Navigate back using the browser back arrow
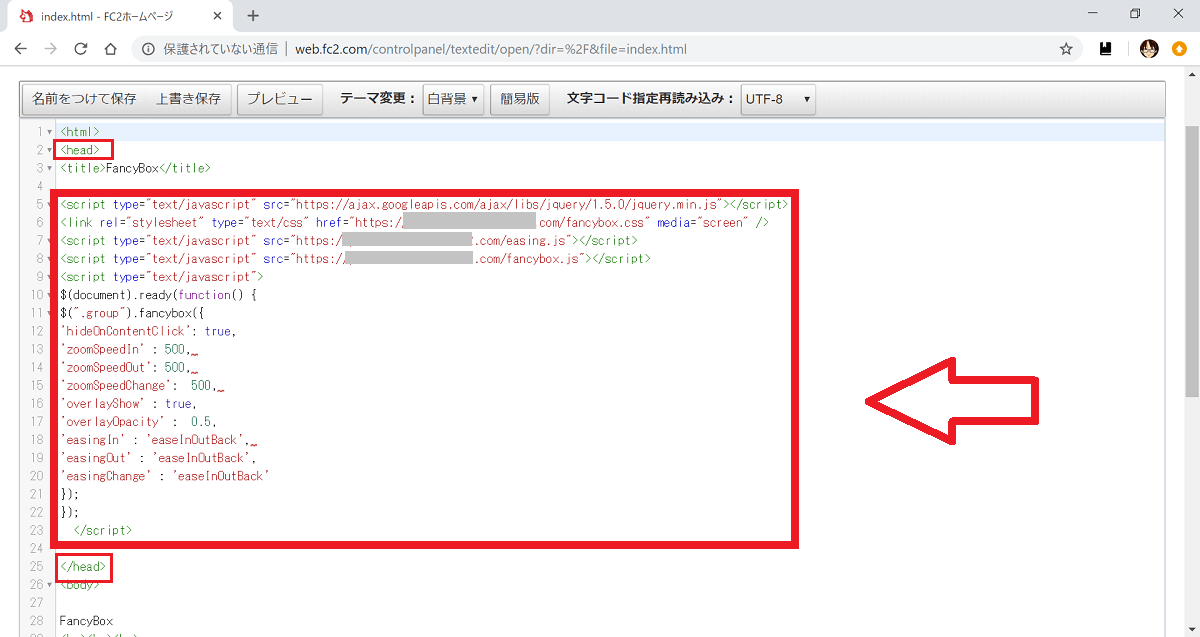This screenshot has height=637, width=1200. click(x=21, y=48)
